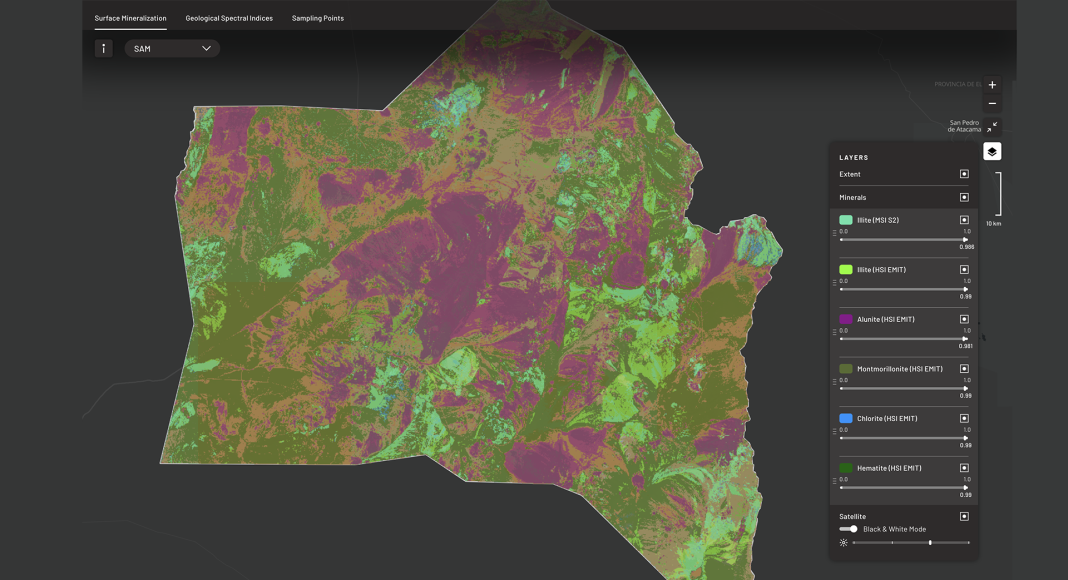Switch to Geological Spectral Indices tab
Screen dimensions: 1068x580
pyautogui.click(x=229, y=18)
